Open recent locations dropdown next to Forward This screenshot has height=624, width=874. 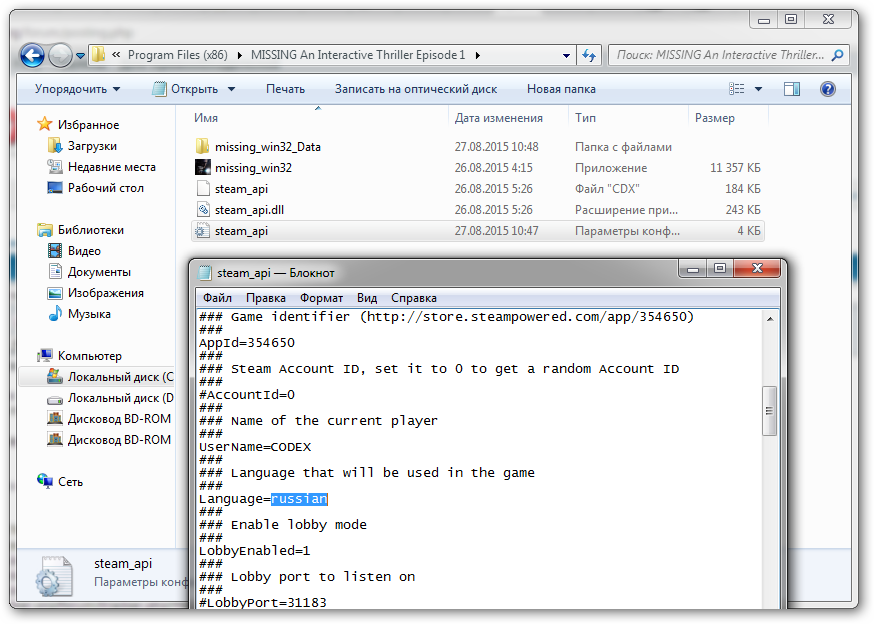(81, 56)
